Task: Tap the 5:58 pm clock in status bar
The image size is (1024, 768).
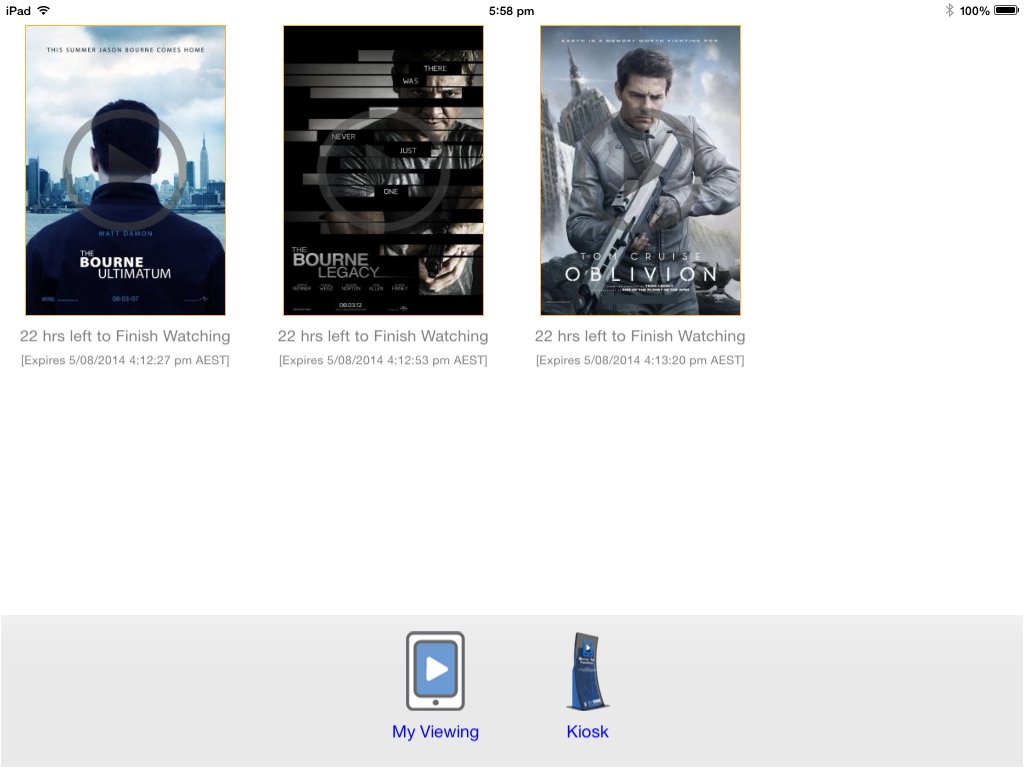Action: (x=511, y=10)
